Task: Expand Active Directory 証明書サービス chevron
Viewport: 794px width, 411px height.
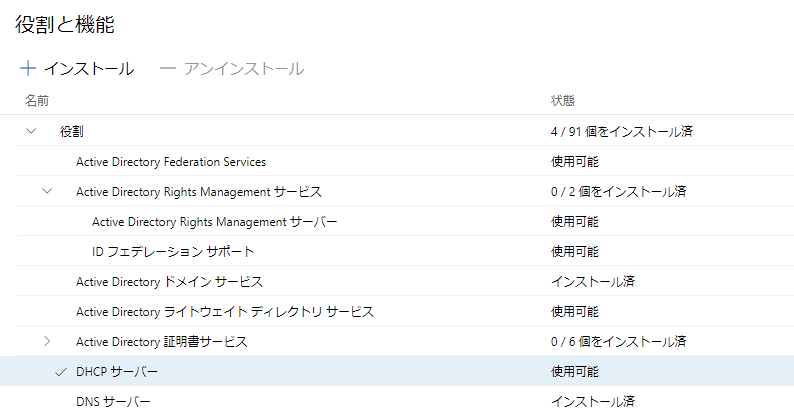Action: coord(48,341)
